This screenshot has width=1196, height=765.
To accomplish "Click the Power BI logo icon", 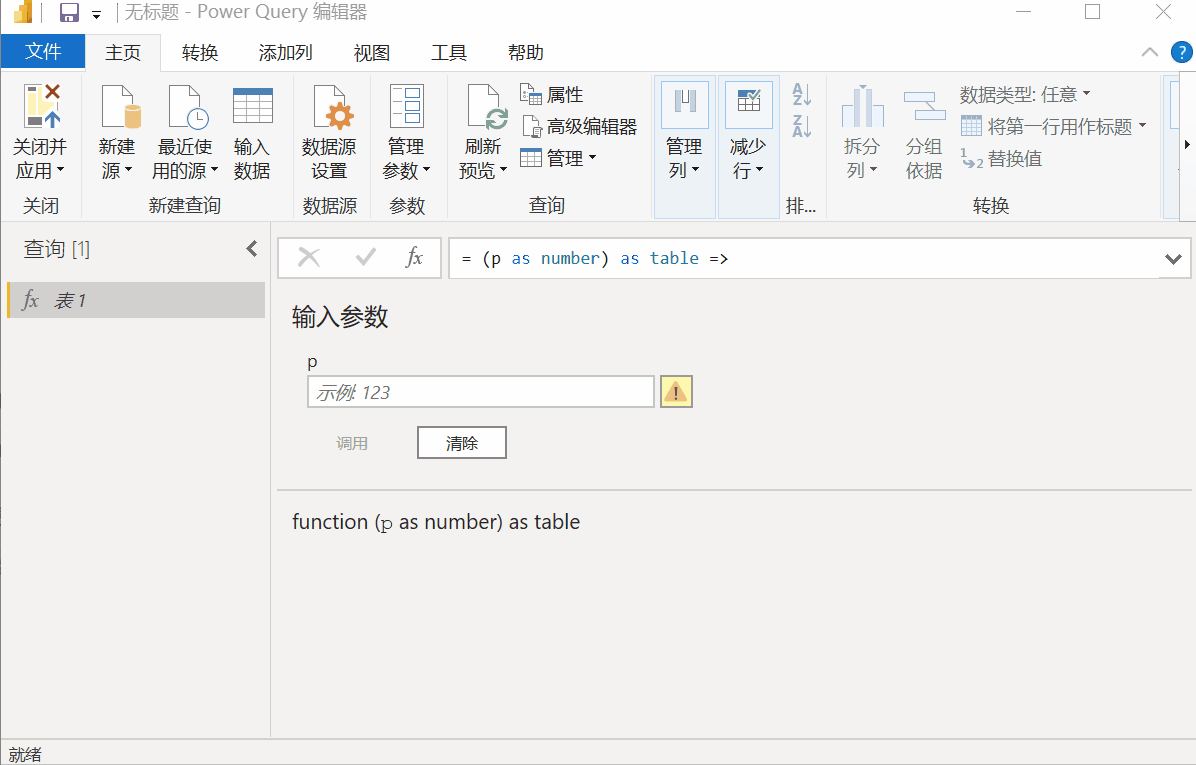I will tap(23, 11).
